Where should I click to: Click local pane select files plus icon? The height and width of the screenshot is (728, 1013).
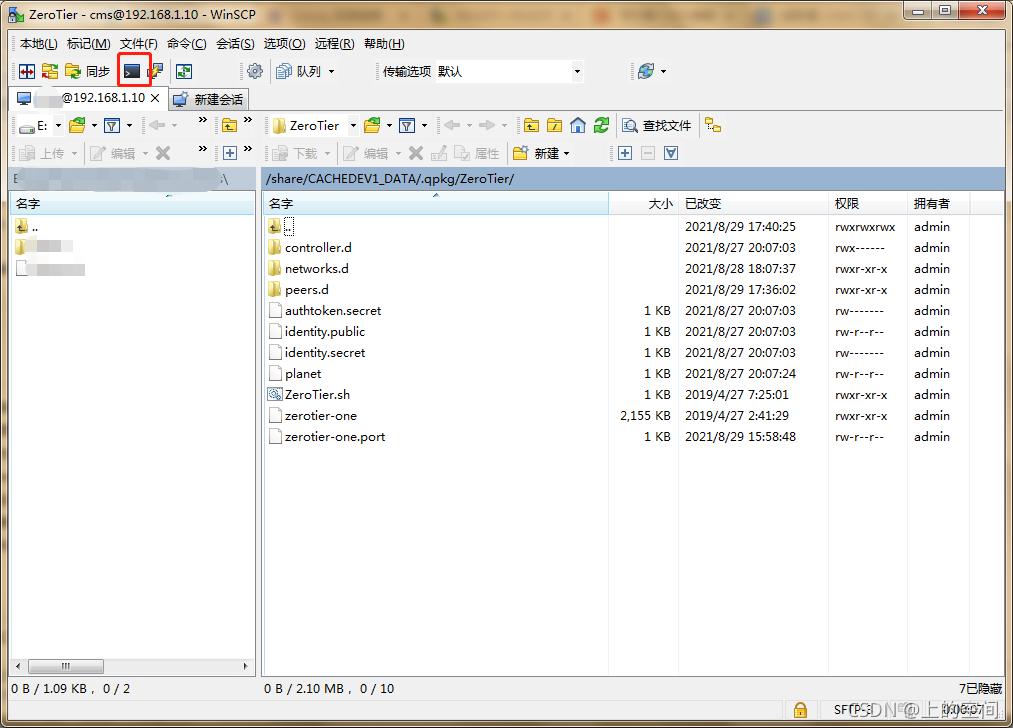(x=230, y=153)
